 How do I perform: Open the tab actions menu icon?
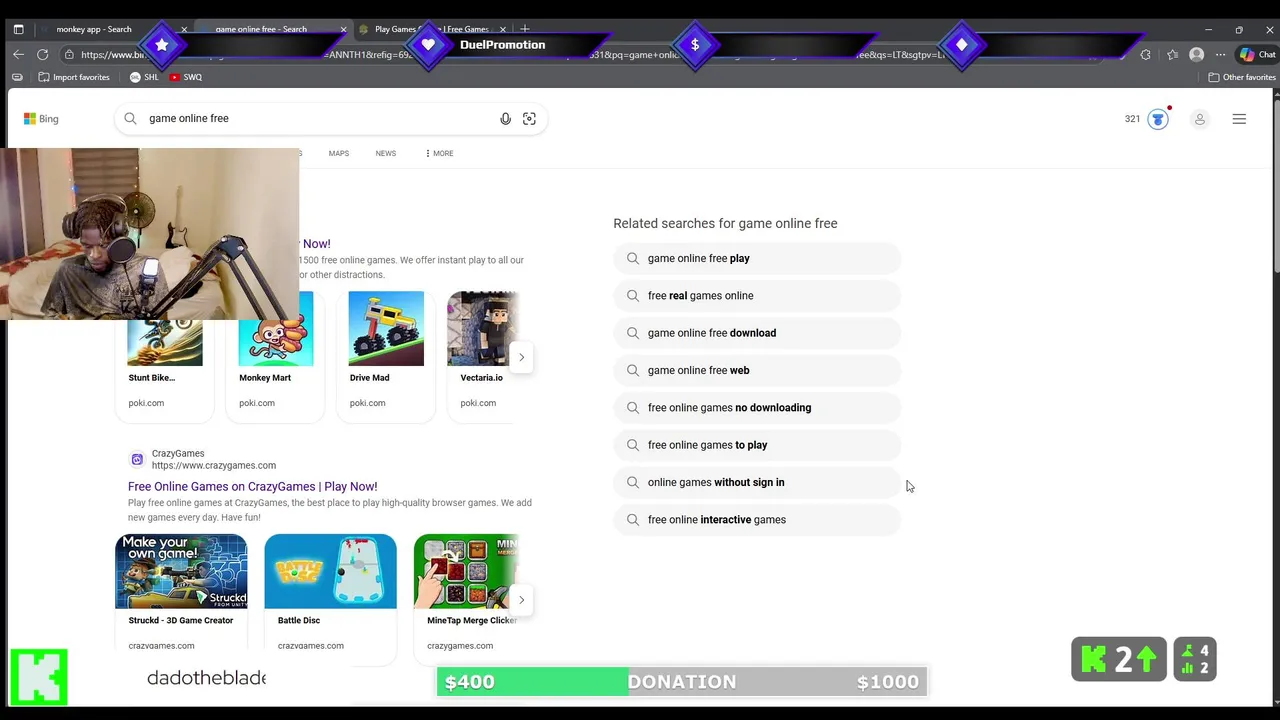pos(18,29)
